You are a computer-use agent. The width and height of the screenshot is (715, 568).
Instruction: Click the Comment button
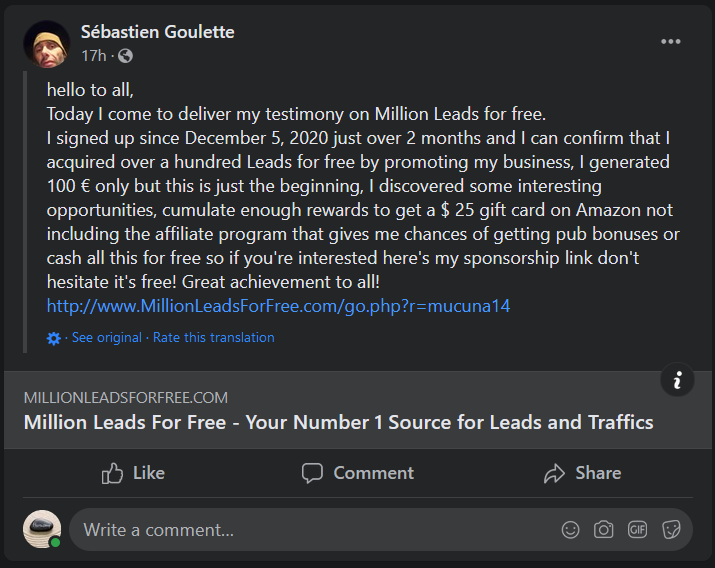point(357,473)
